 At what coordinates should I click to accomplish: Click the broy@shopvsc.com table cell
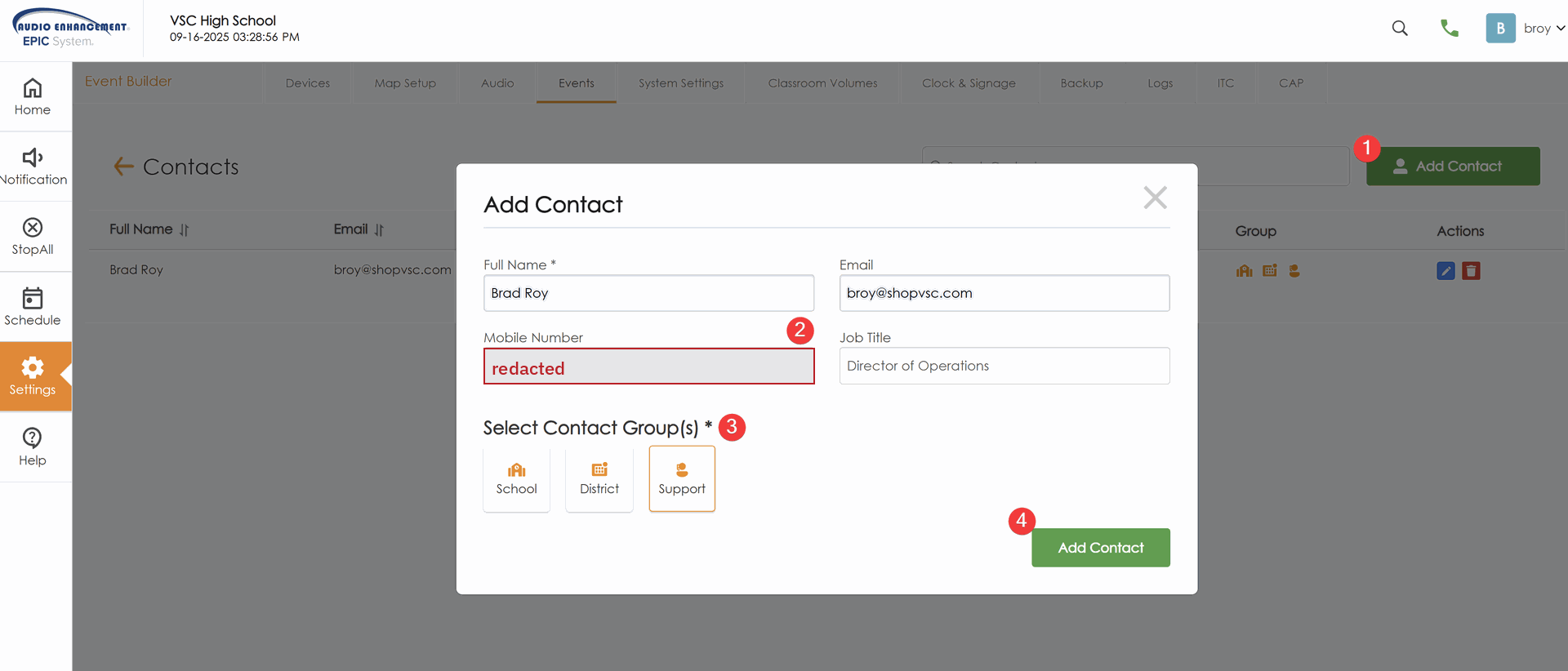(392, 270)
